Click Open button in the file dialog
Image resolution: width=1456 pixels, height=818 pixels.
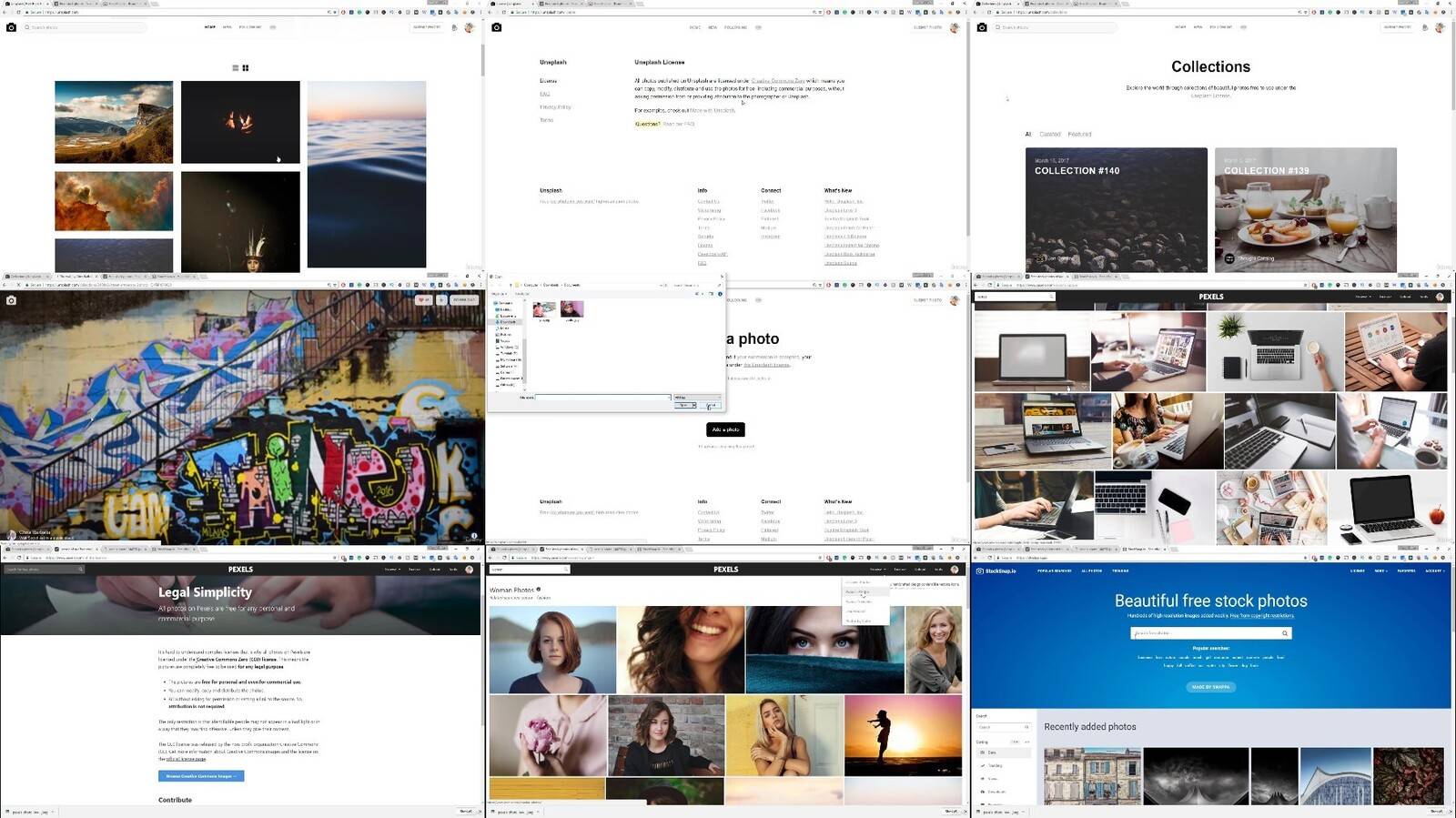[x=685, y=405]
